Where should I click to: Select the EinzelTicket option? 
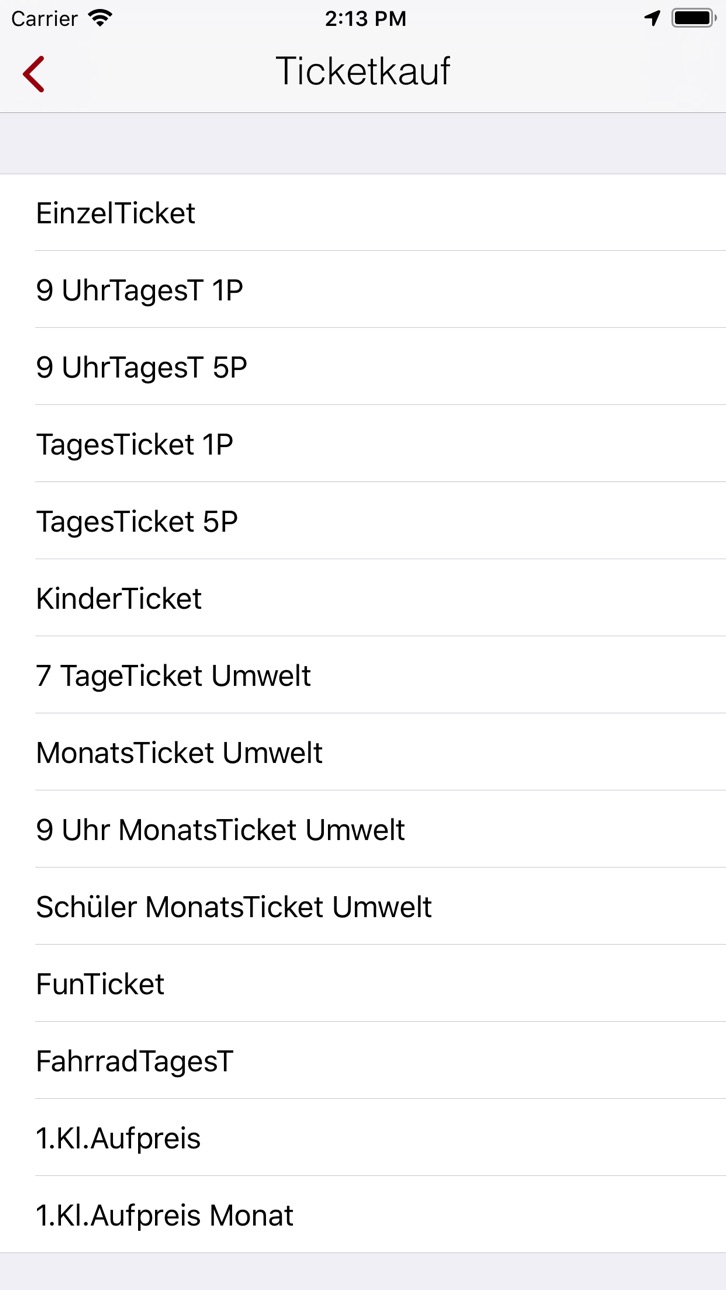(363, 213)
